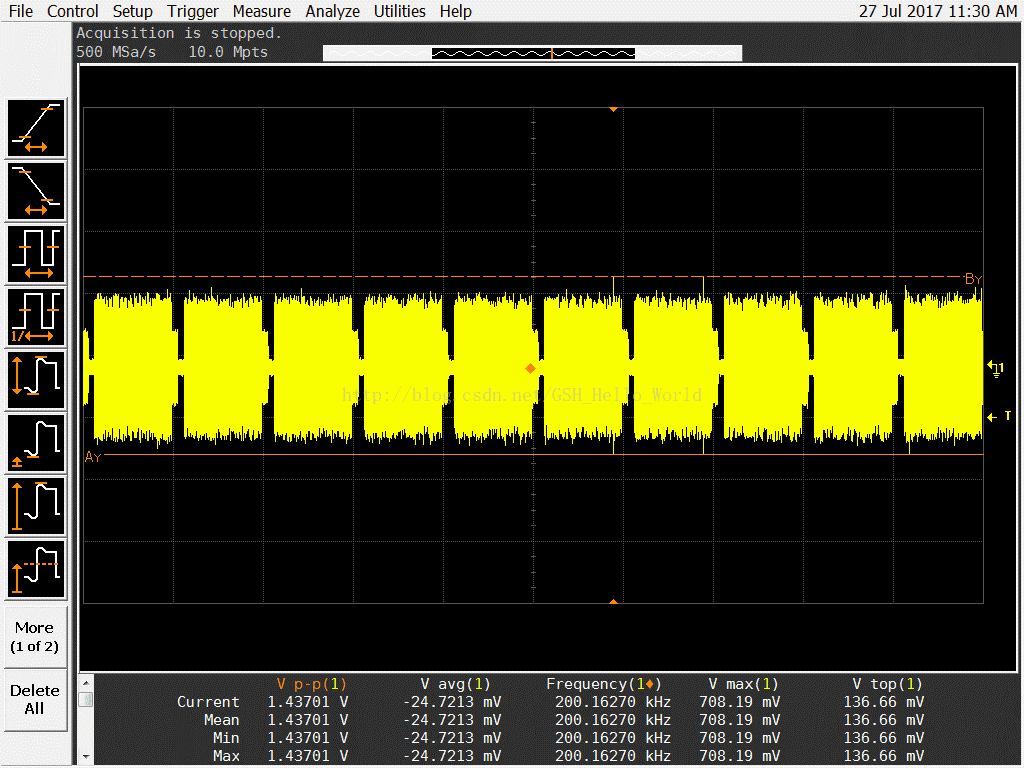Open the Setup menu

click(133, 11)
